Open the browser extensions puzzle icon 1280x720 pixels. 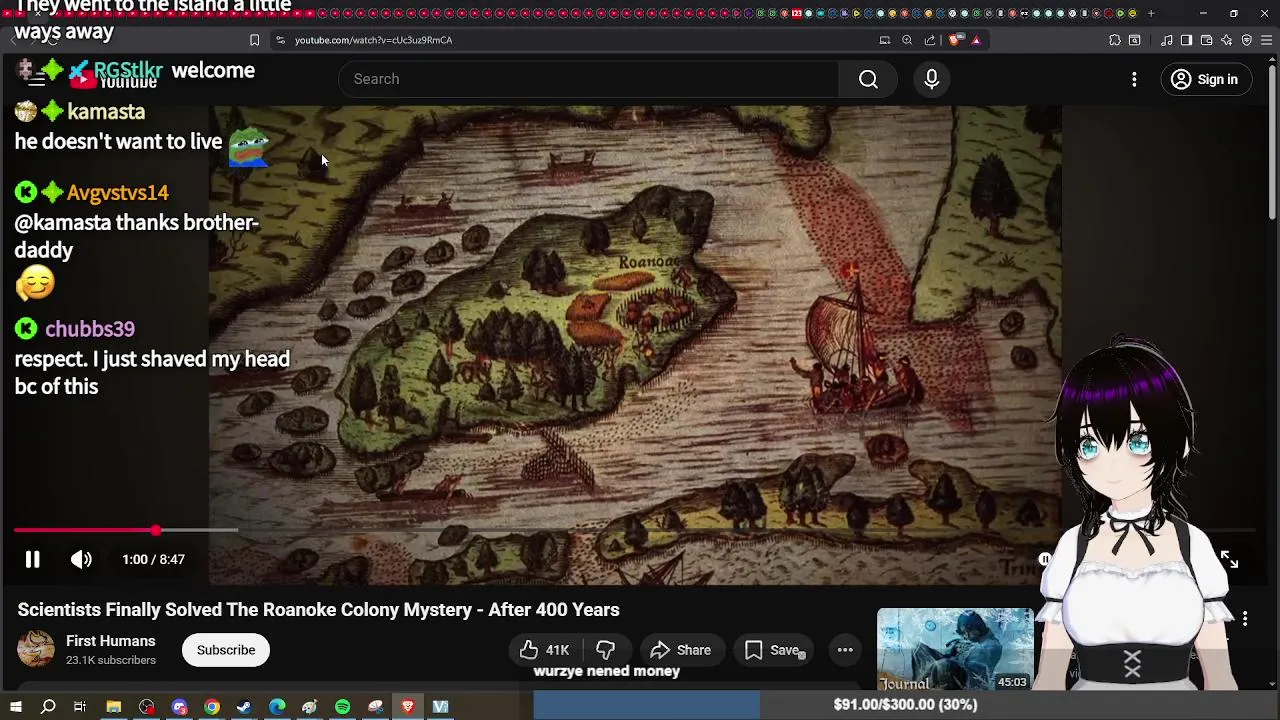(x=1115, y=40)
